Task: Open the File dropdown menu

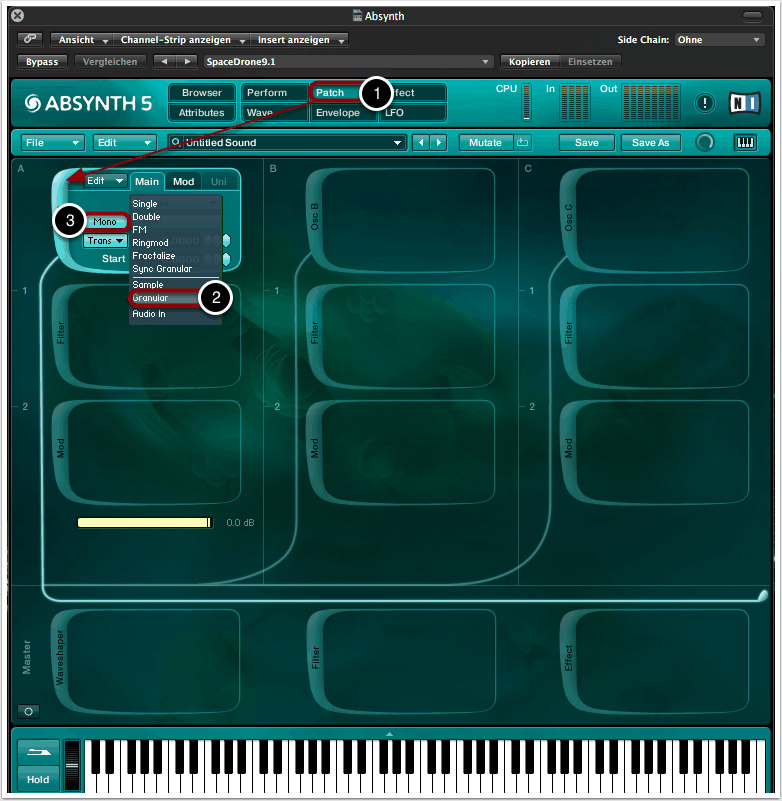Action: coord(52,143)
